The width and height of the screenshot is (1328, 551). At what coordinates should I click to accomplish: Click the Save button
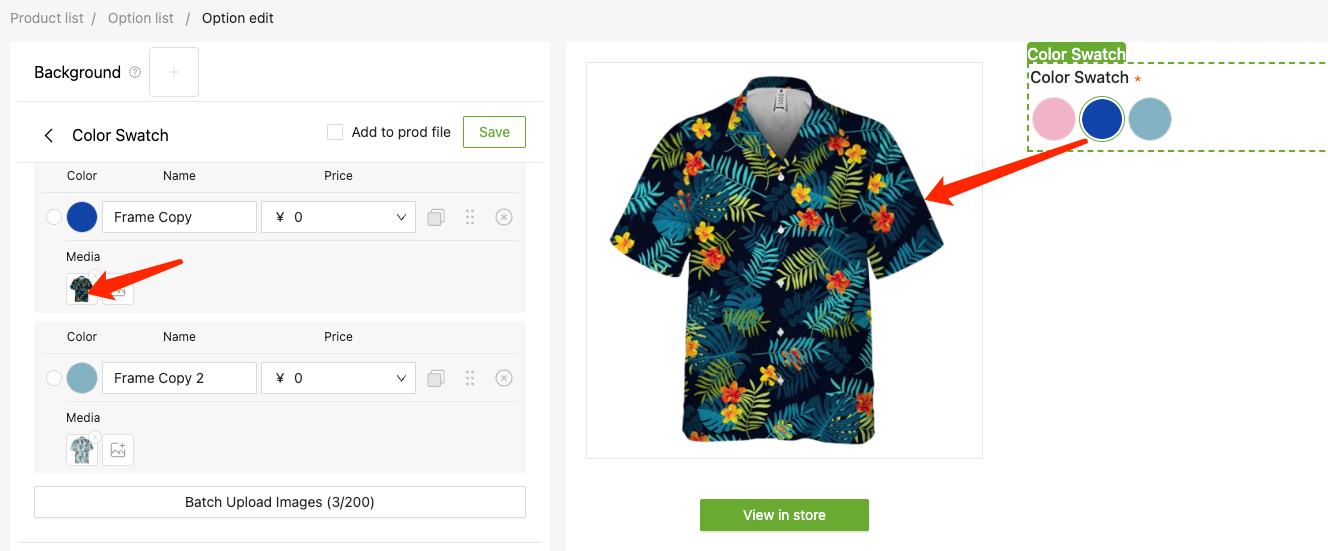tap(494, 132)
